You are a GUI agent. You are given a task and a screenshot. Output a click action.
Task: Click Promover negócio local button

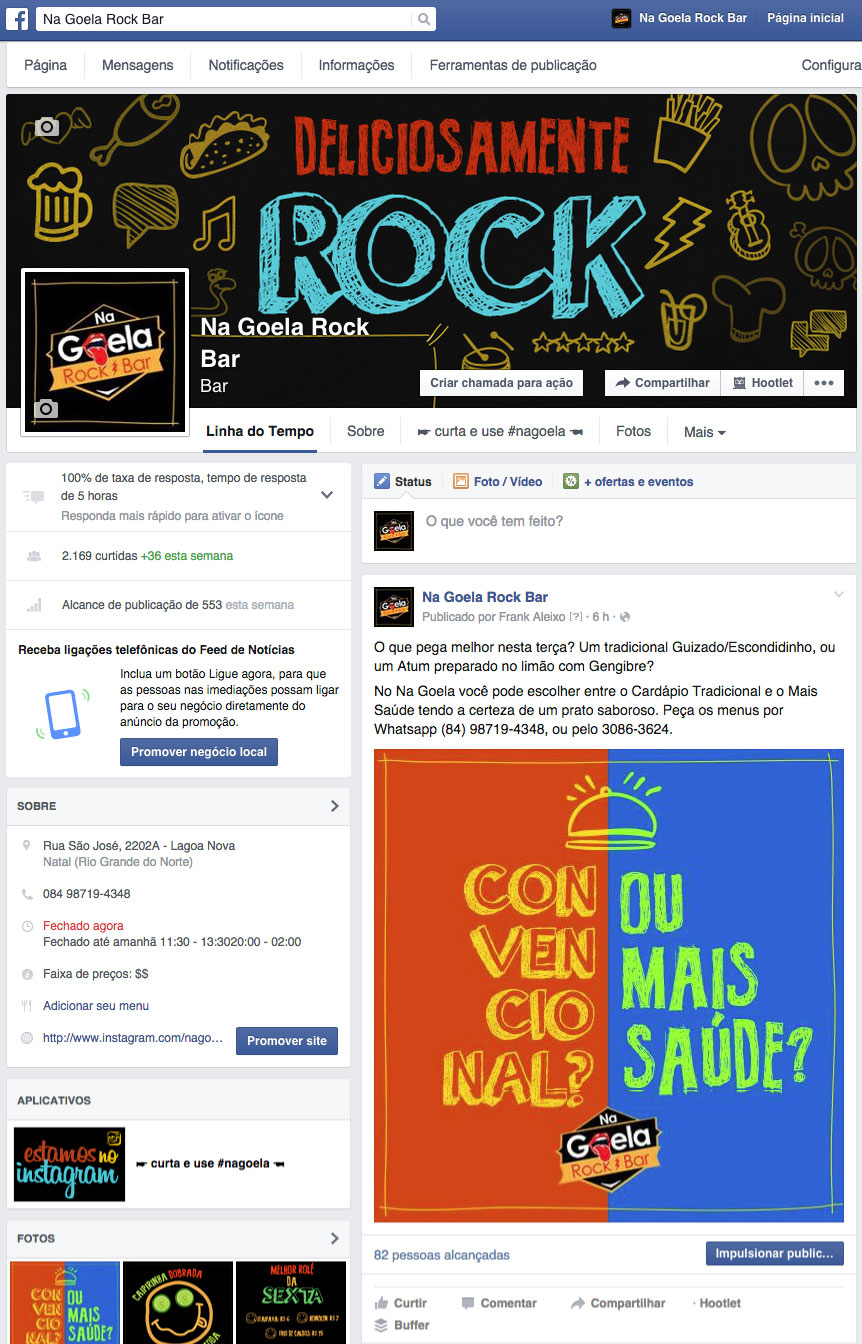(x=199, y=752)
